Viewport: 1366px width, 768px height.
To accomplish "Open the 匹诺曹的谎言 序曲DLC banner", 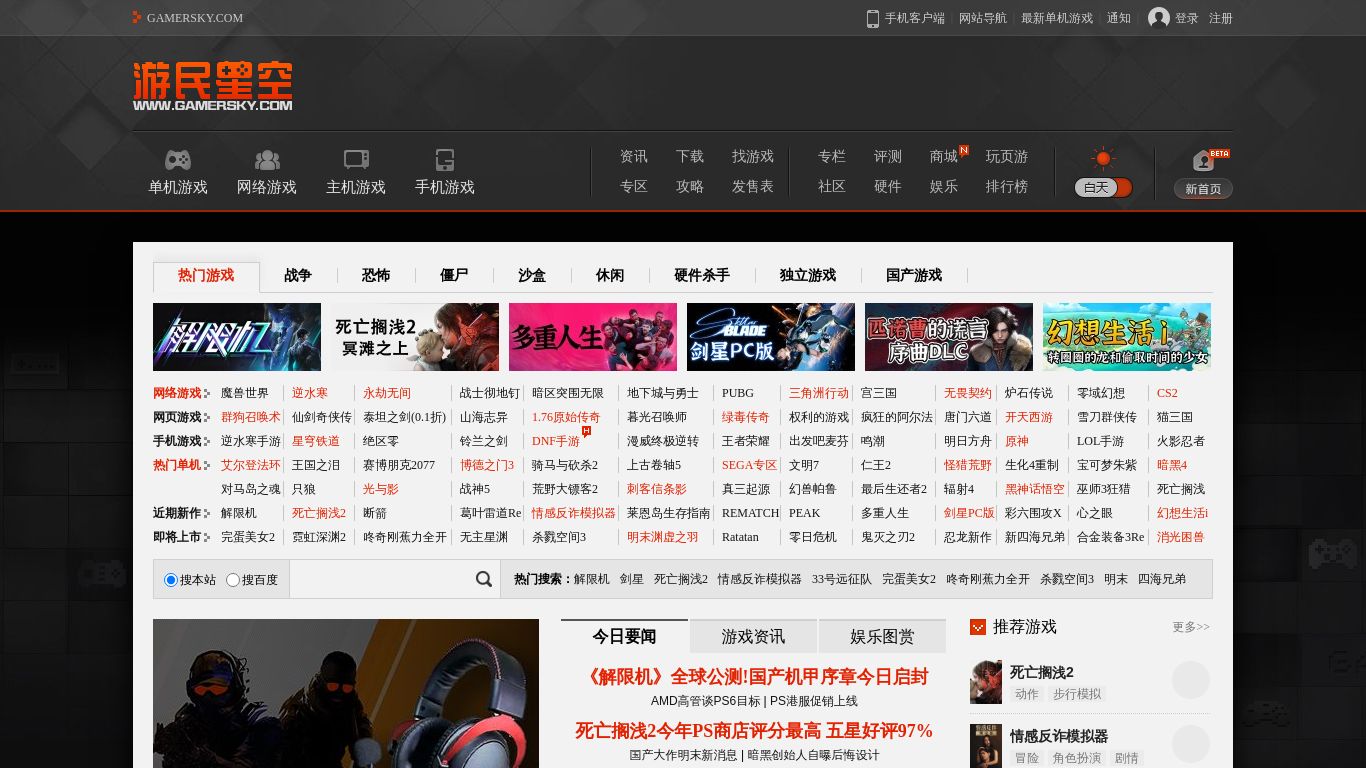I will 949,337.
